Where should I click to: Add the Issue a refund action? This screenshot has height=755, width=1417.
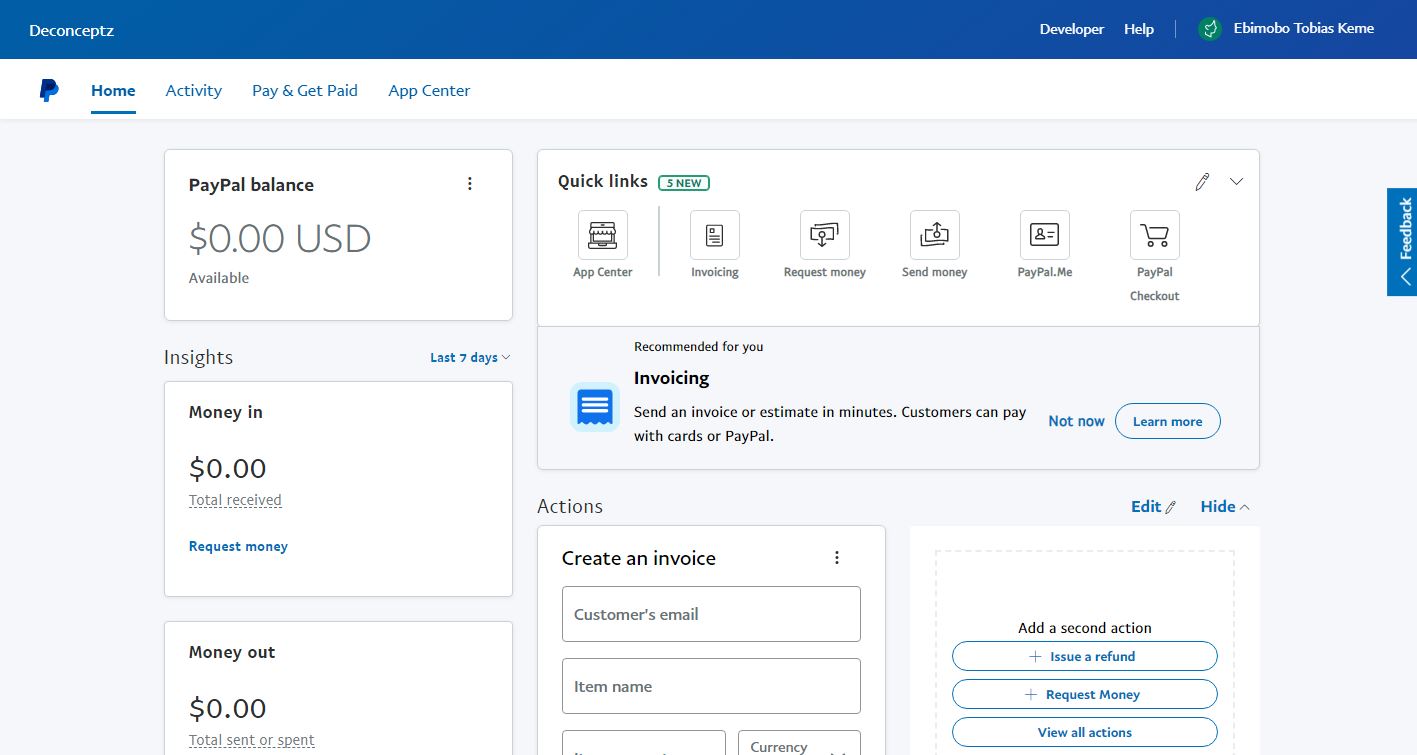point(1085,656)
